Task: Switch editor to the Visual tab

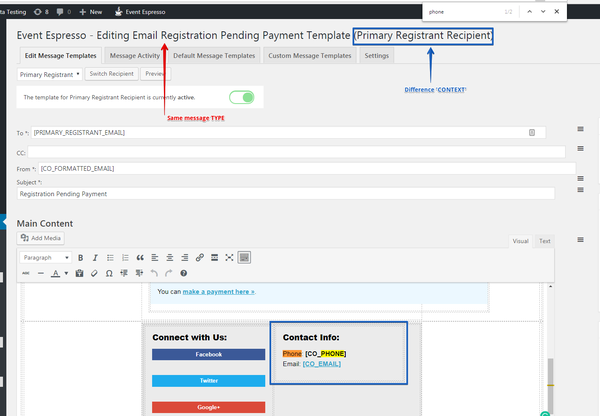Action: pyautogui.click(x=520, y=241)
